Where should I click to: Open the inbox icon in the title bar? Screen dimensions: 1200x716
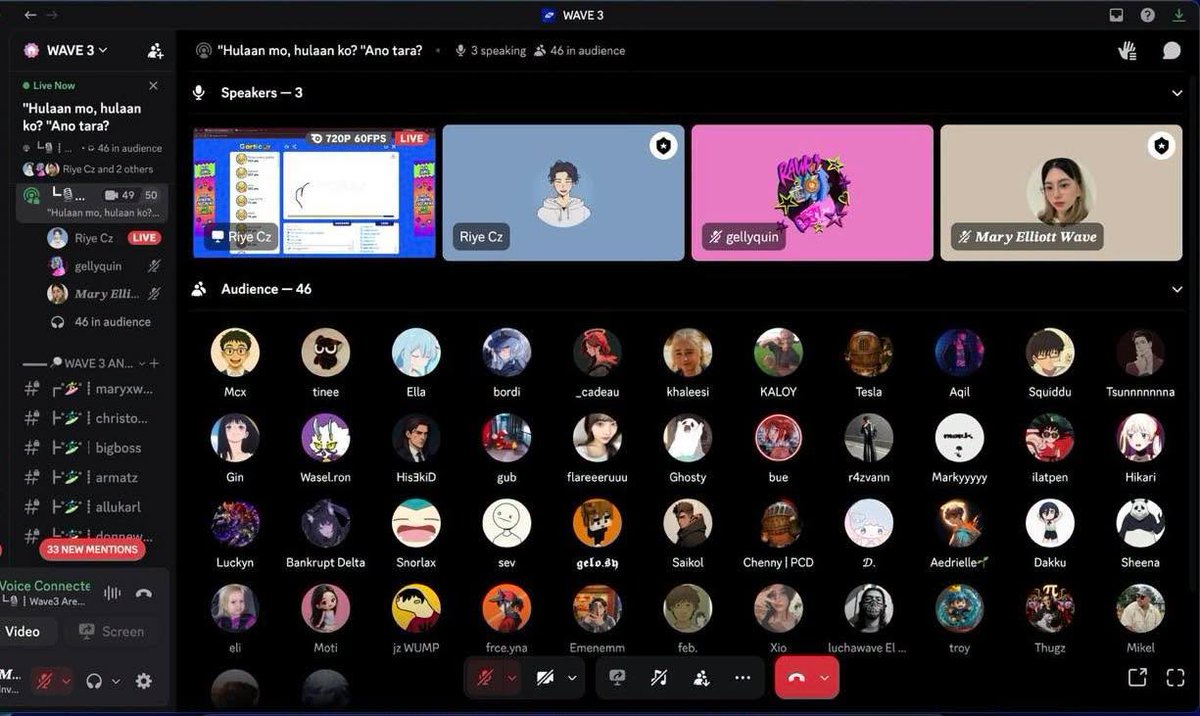1117,15
